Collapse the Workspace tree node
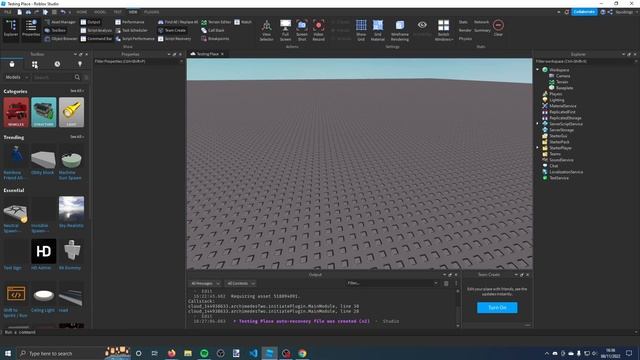This screenshot has width=640, height=360. [x=538, y=70]
